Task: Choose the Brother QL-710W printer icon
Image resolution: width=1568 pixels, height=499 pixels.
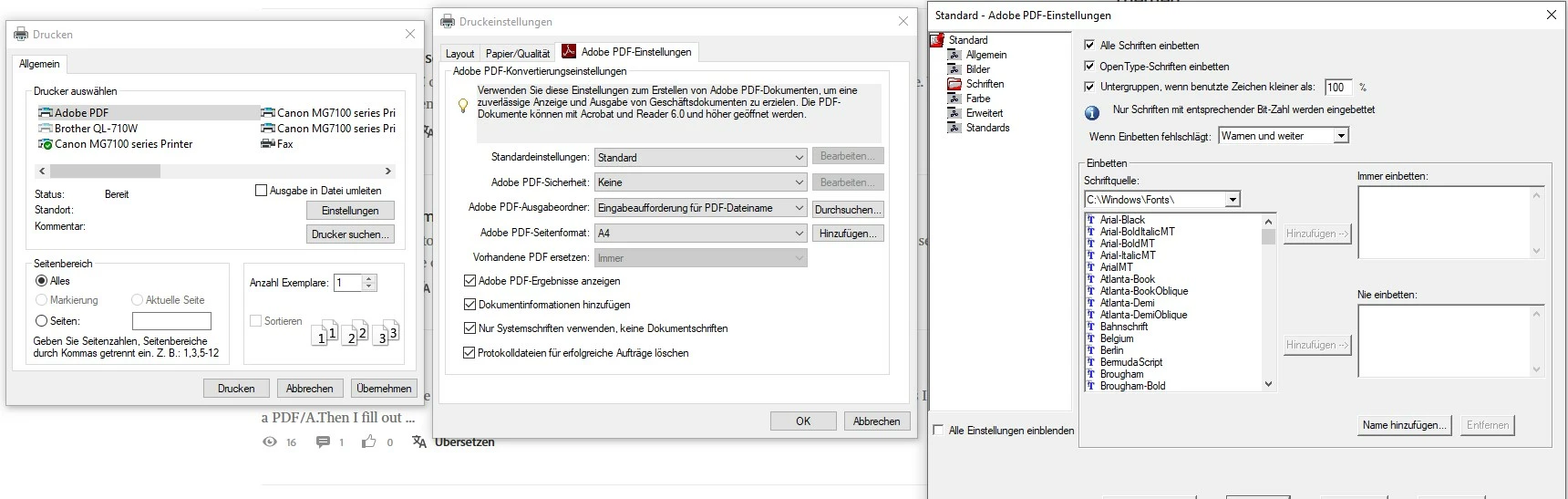Action: (x=46, y=129)
